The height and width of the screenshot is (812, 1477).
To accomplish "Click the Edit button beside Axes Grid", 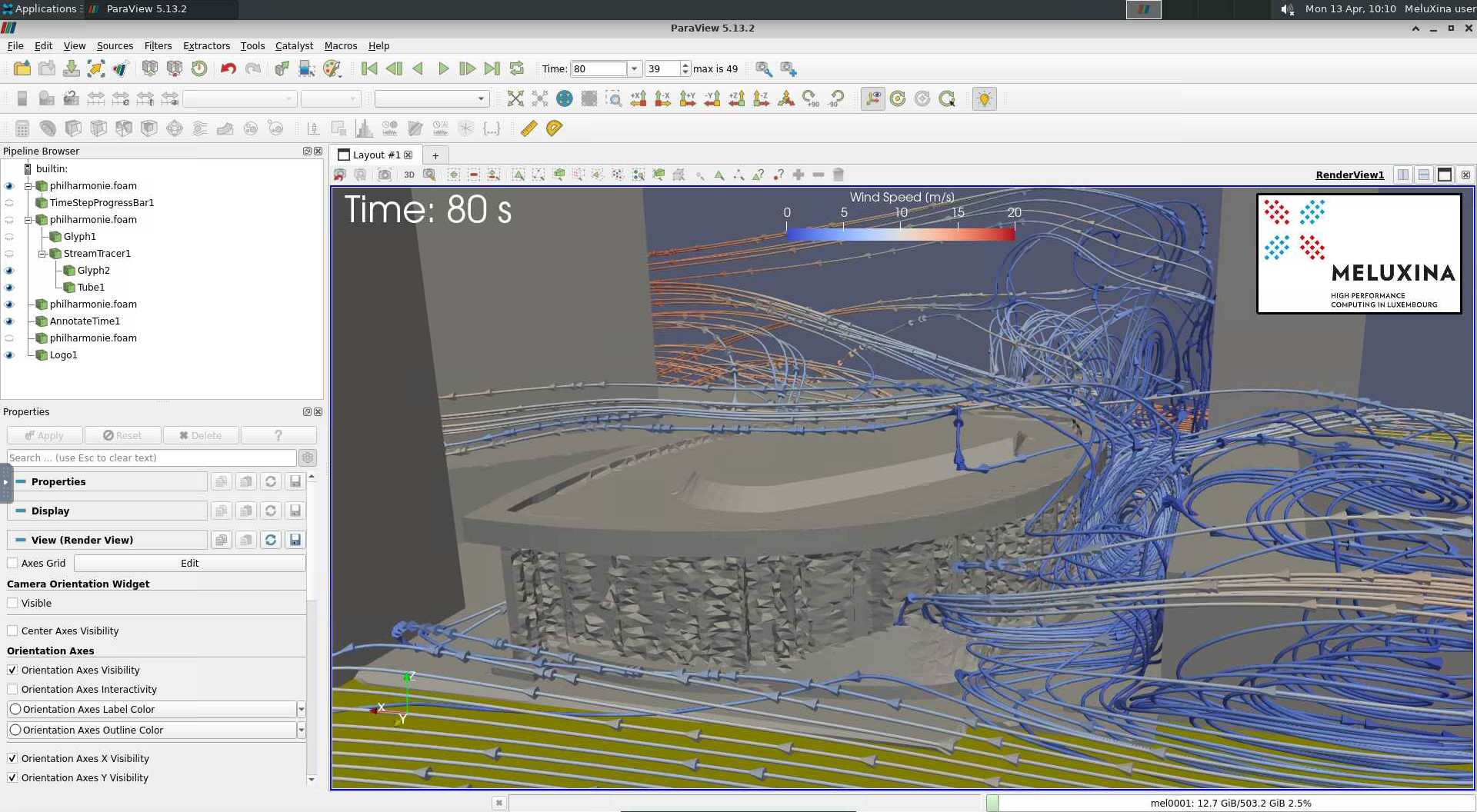I will coord(189,564).
